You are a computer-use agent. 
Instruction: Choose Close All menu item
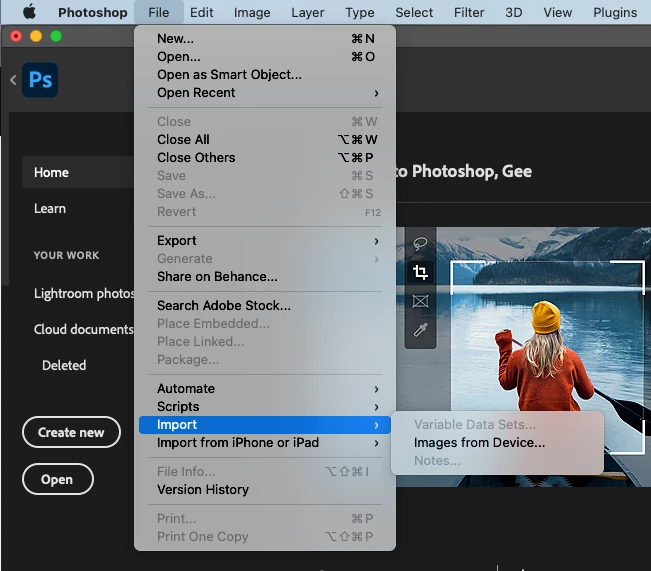(x=265, y=140)
